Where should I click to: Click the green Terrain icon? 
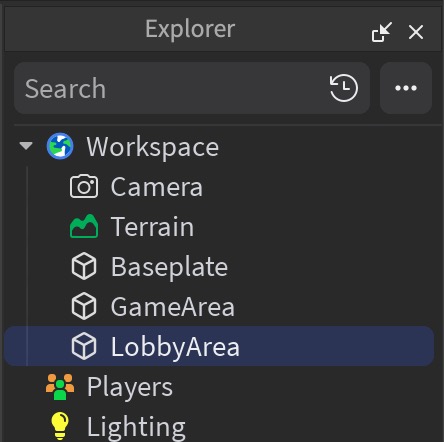[84, 226]
